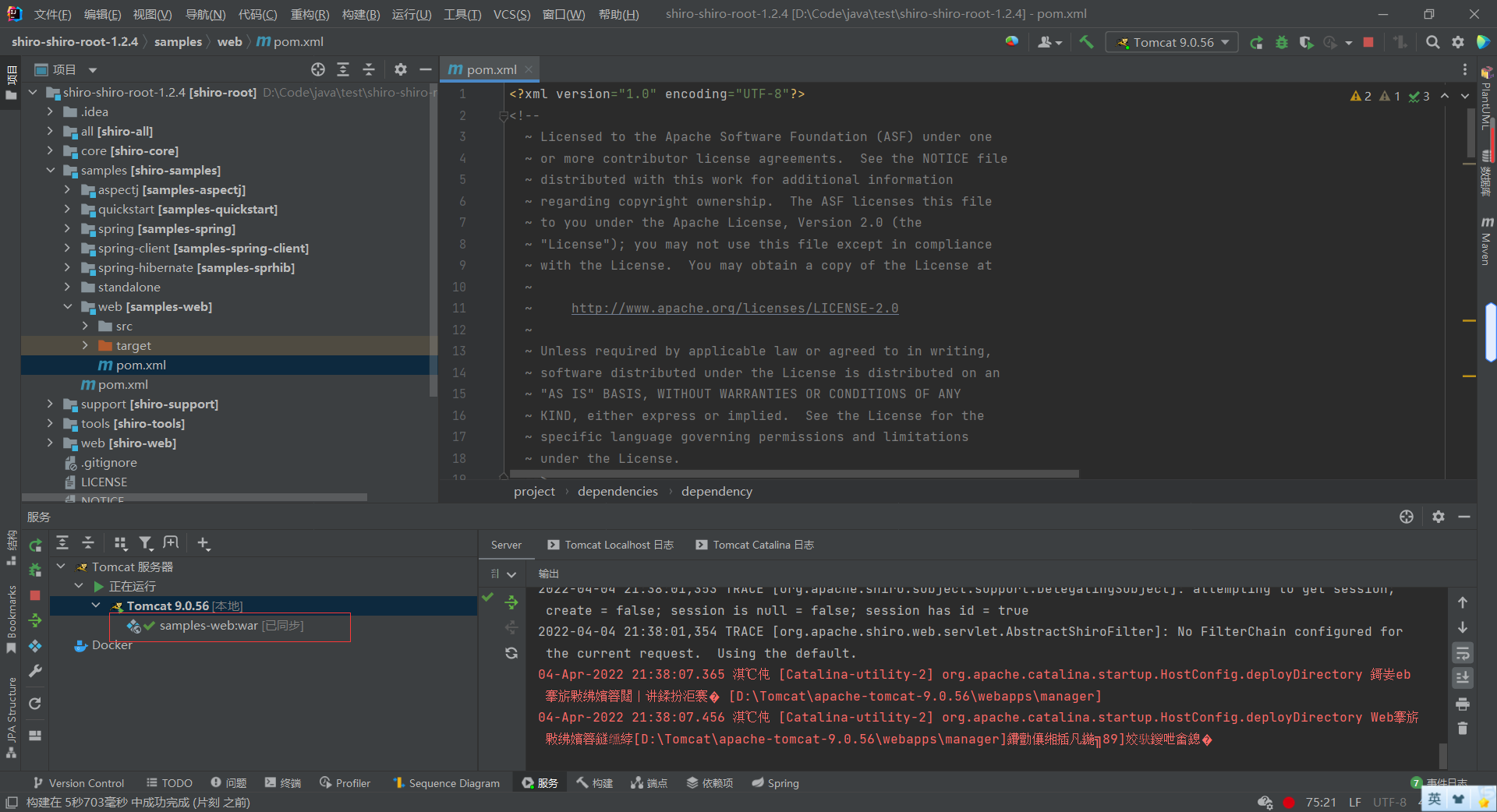Open Sequence Diagram tool window
The image size is (1497, 812).
446,783
